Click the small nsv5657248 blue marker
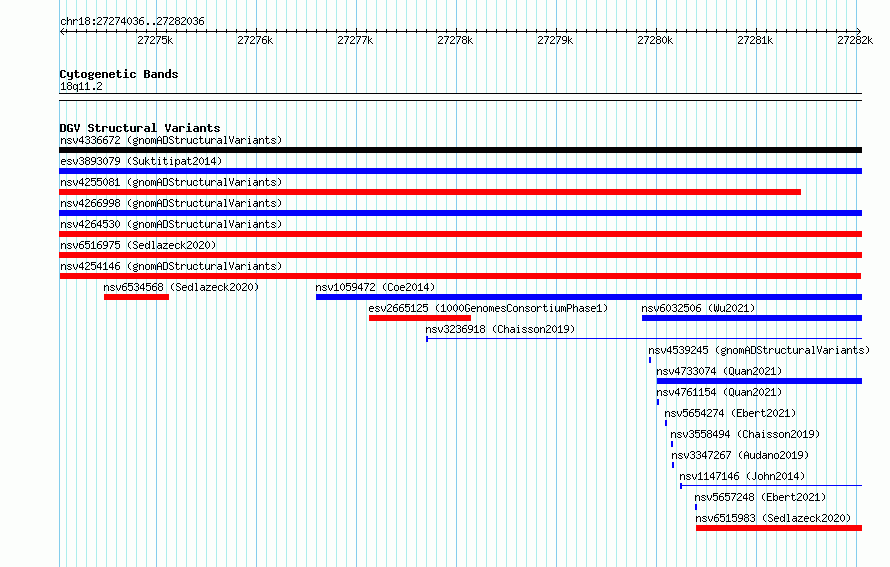Viewport: 890px width, 567px height. coord(696,507)
